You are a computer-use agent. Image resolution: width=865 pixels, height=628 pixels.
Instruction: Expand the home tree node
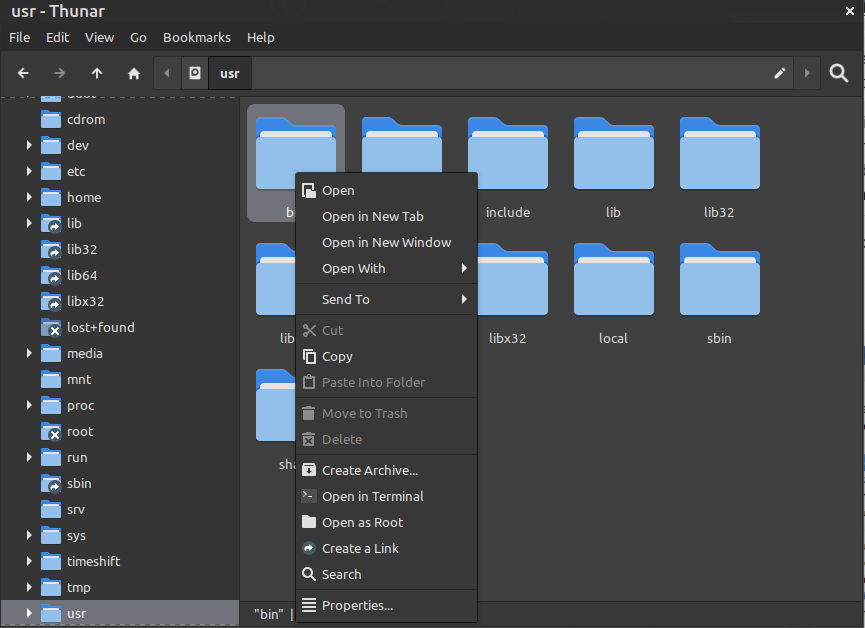pos(29,197)
